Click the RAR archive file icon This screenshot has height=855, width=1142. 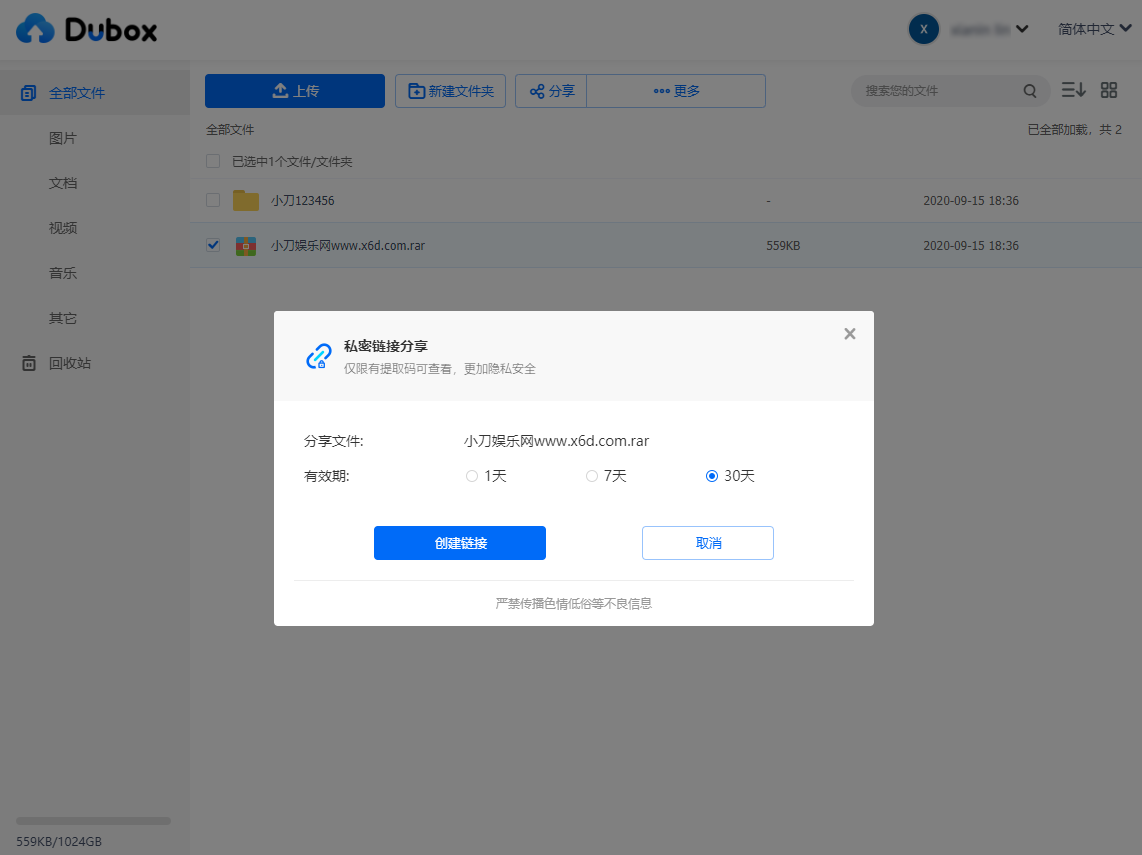tap(246, 245)
